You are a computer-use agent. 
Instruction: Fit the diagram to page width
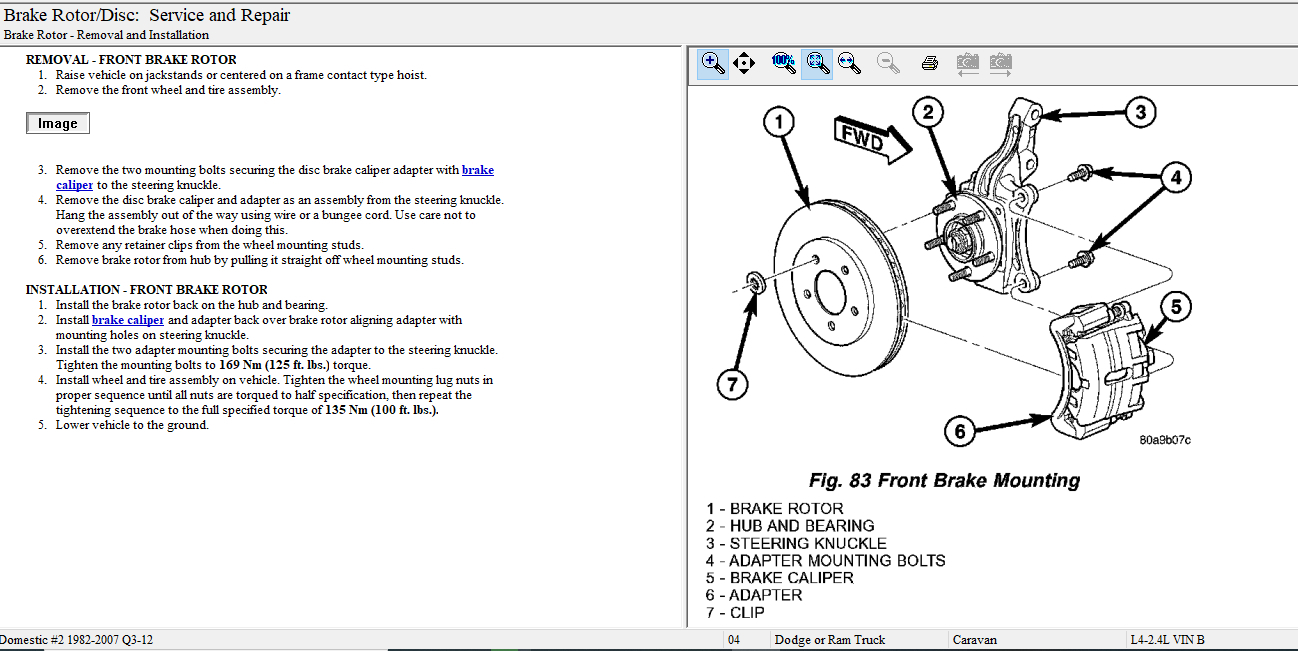pos(849,64)
